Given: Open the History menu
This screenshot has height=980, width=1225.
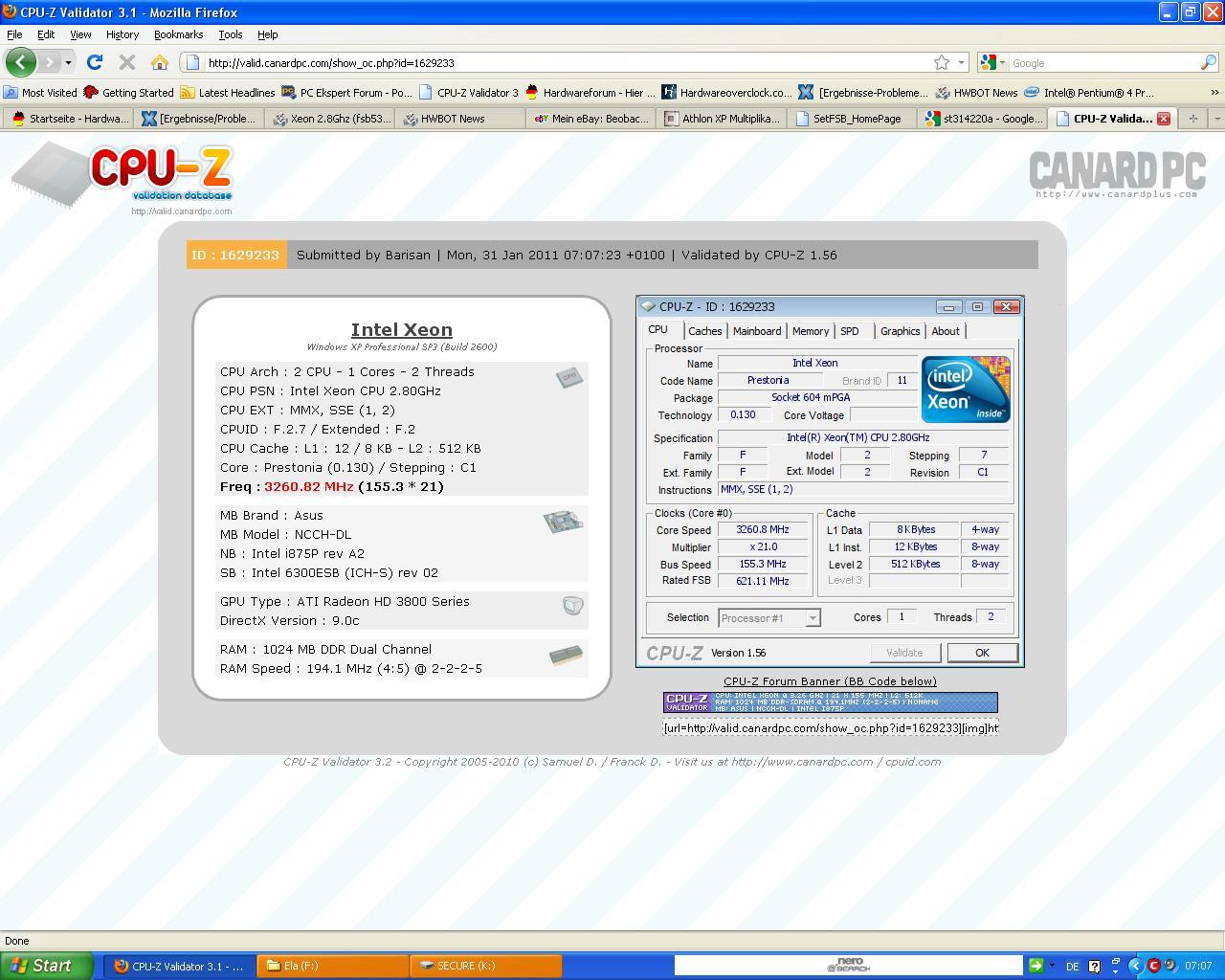Looking at the screenshot, I should [x=122, y=34].
